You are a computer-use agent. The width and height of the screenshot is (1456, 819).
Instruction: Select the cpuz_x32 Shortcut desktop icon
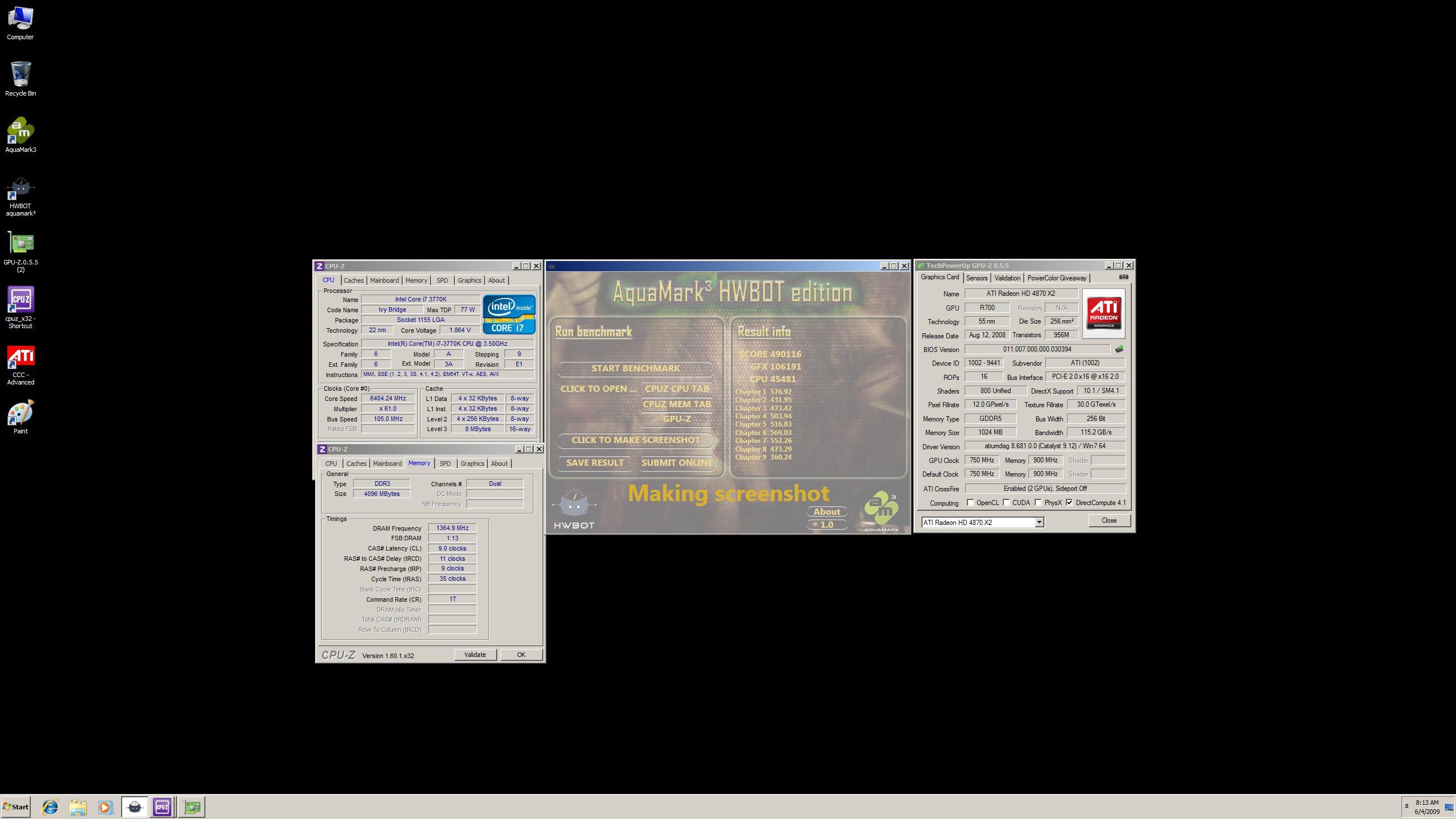pyautogui.click(x=20, y=308)
